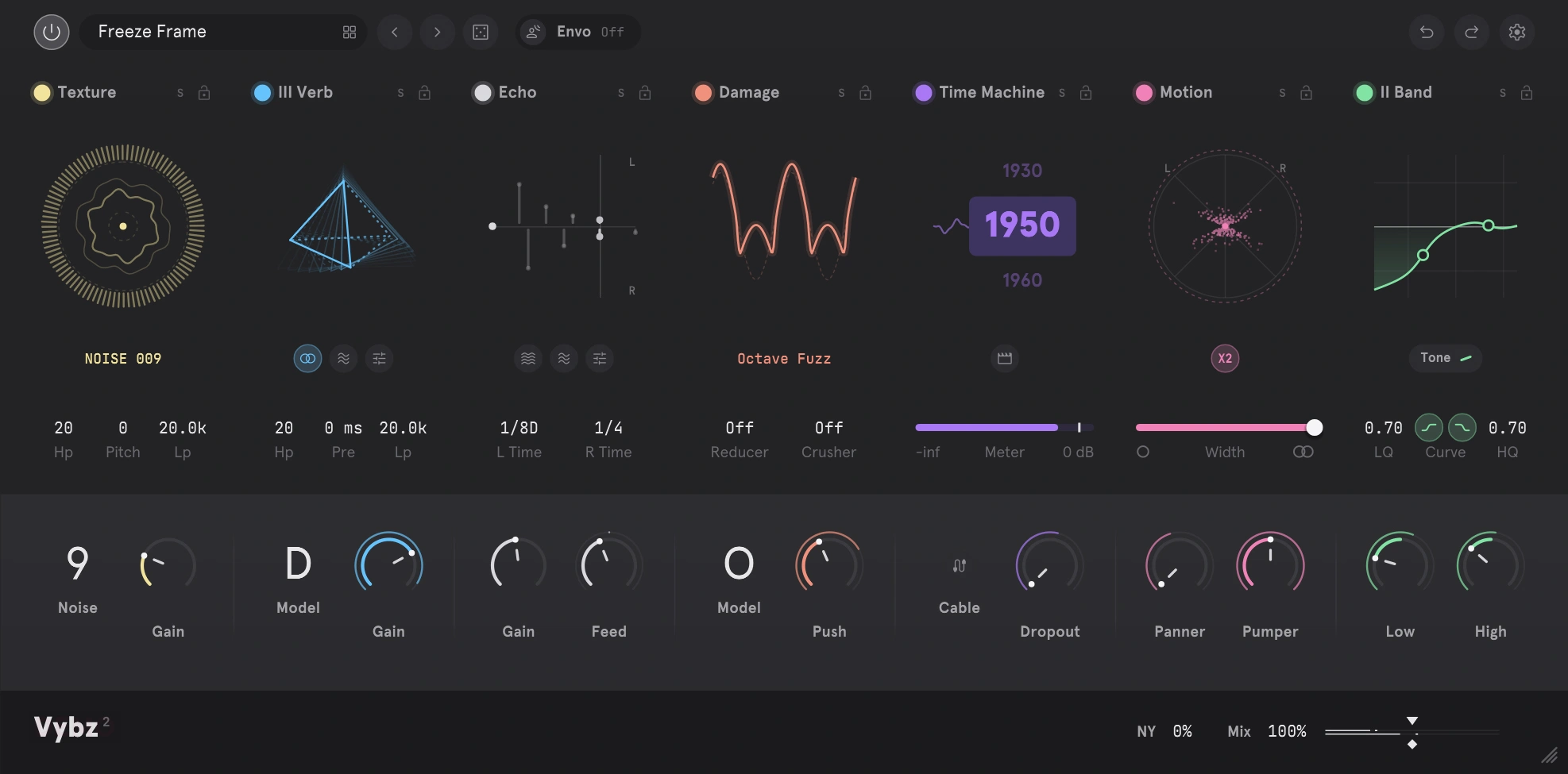
Task: Select the Echo double-wave icon
Action: [564, 359]
